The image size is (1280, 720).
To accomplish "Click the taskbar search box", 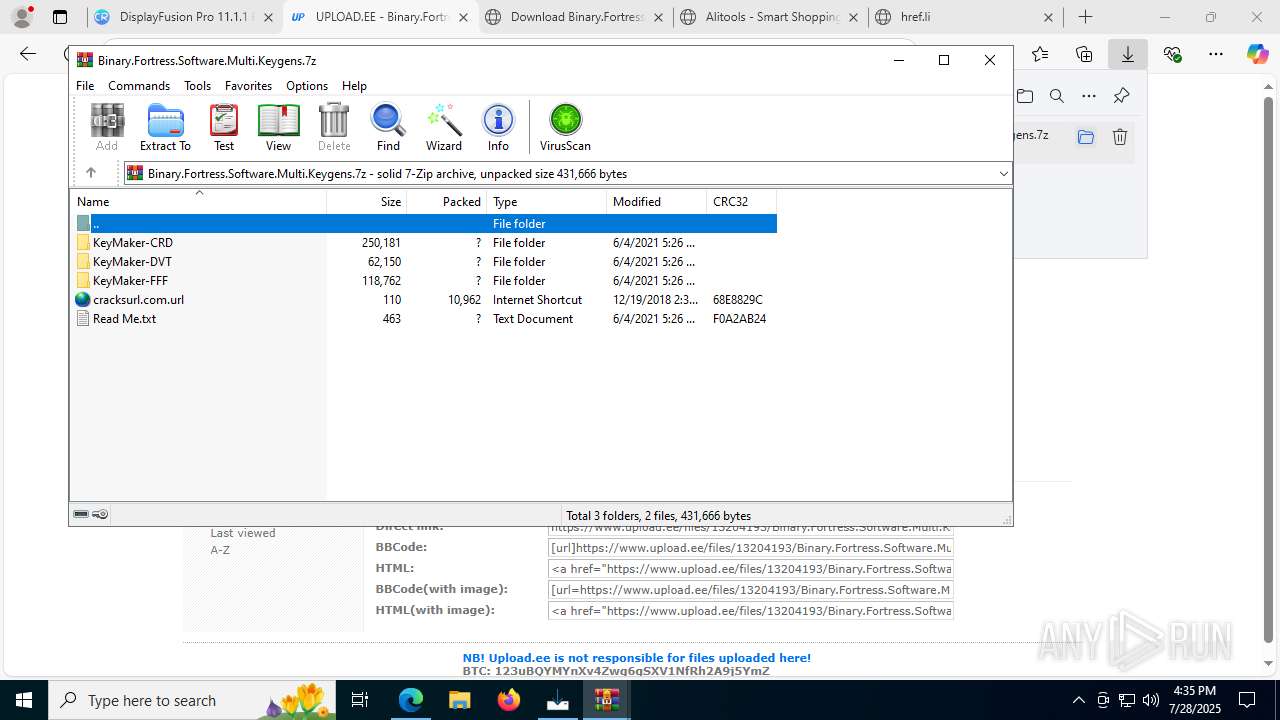I will pyautogui.click(x=193, y=700).
